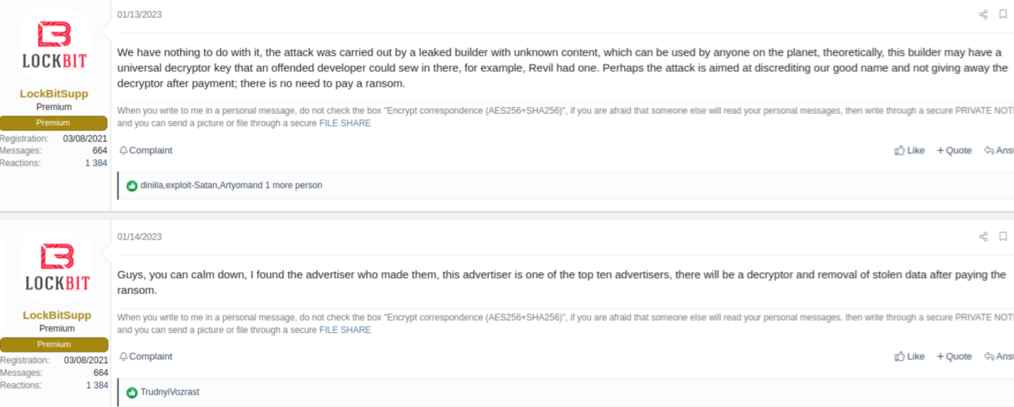This screenshot has width=1014, height=407.
Task: Click the green thumbs-up reaction beside TrudnyiVozrast
Action: pos(132,393)
